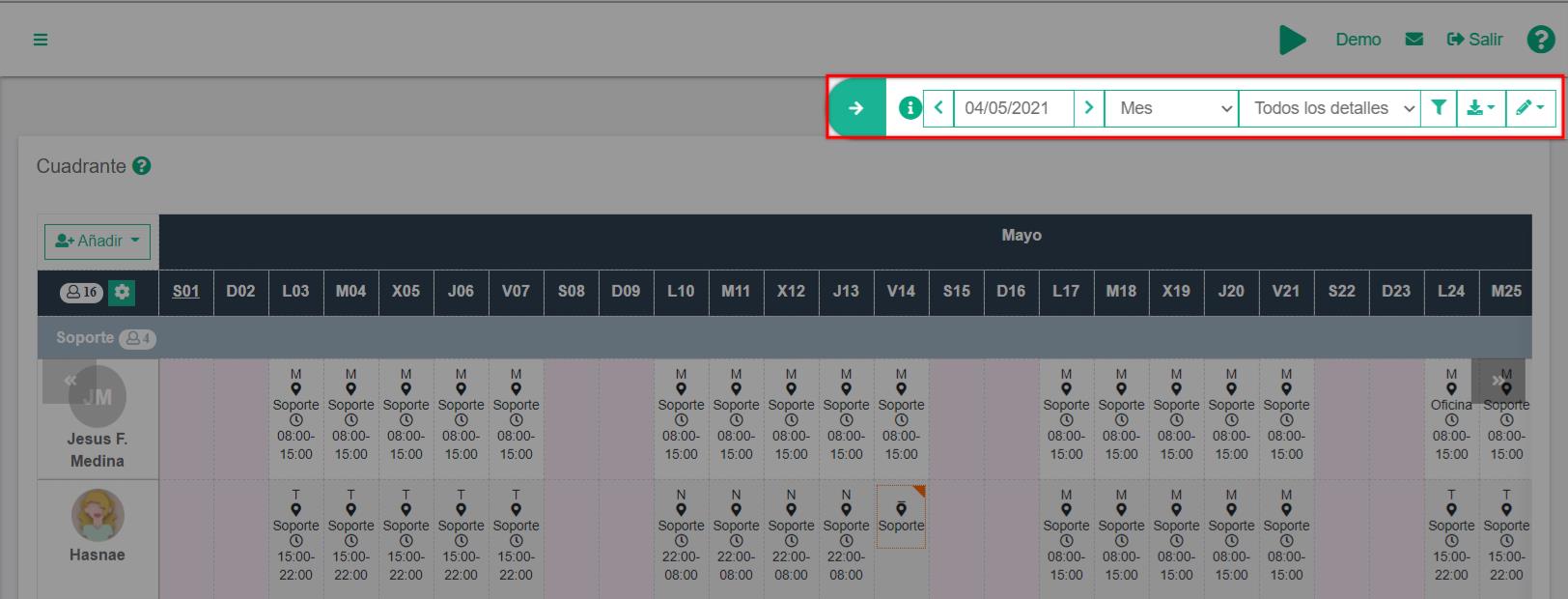Viewport: 1568px width, 599px height.
Task: Expand the Mes period selector
Action: [x=1171, y=108]
